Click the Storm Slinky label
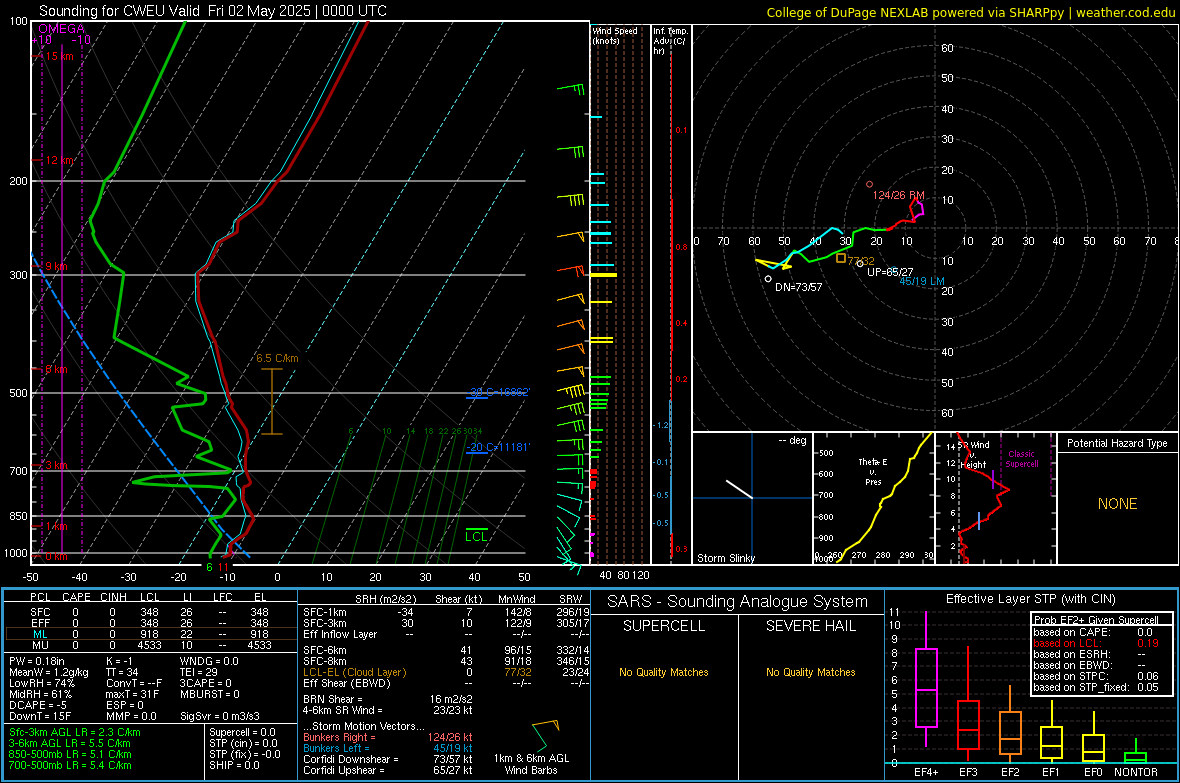The height and width of the screenshot is (783, 1180). tap(725, 558)
